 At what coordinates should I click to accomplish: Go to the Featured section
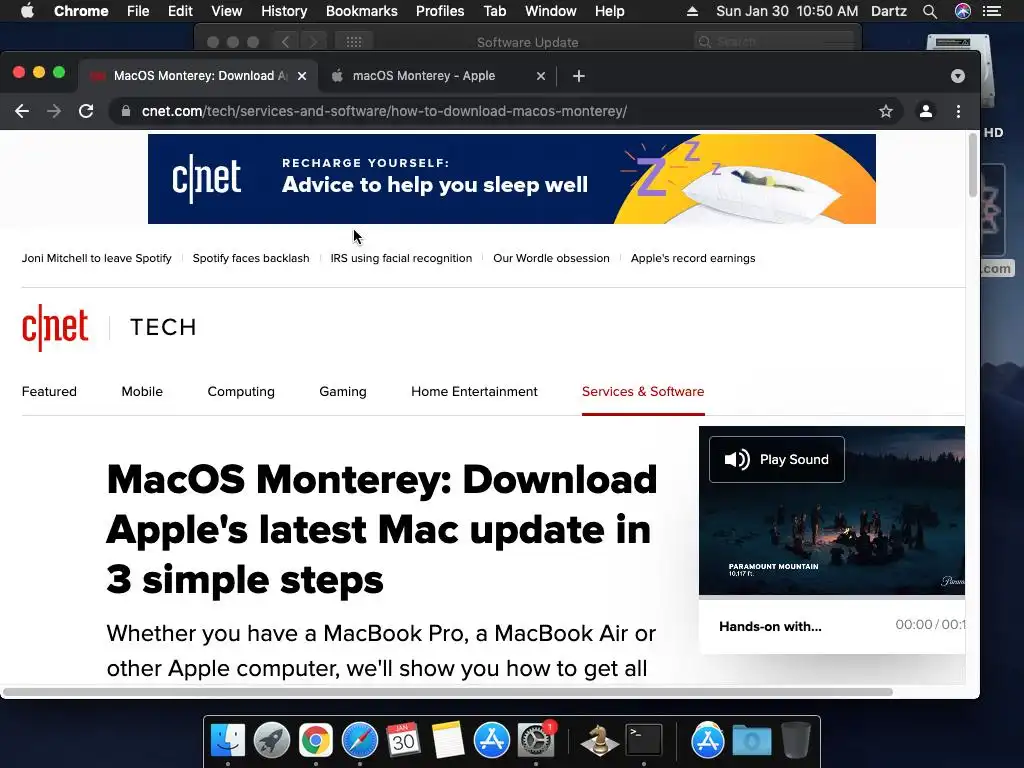49,391
